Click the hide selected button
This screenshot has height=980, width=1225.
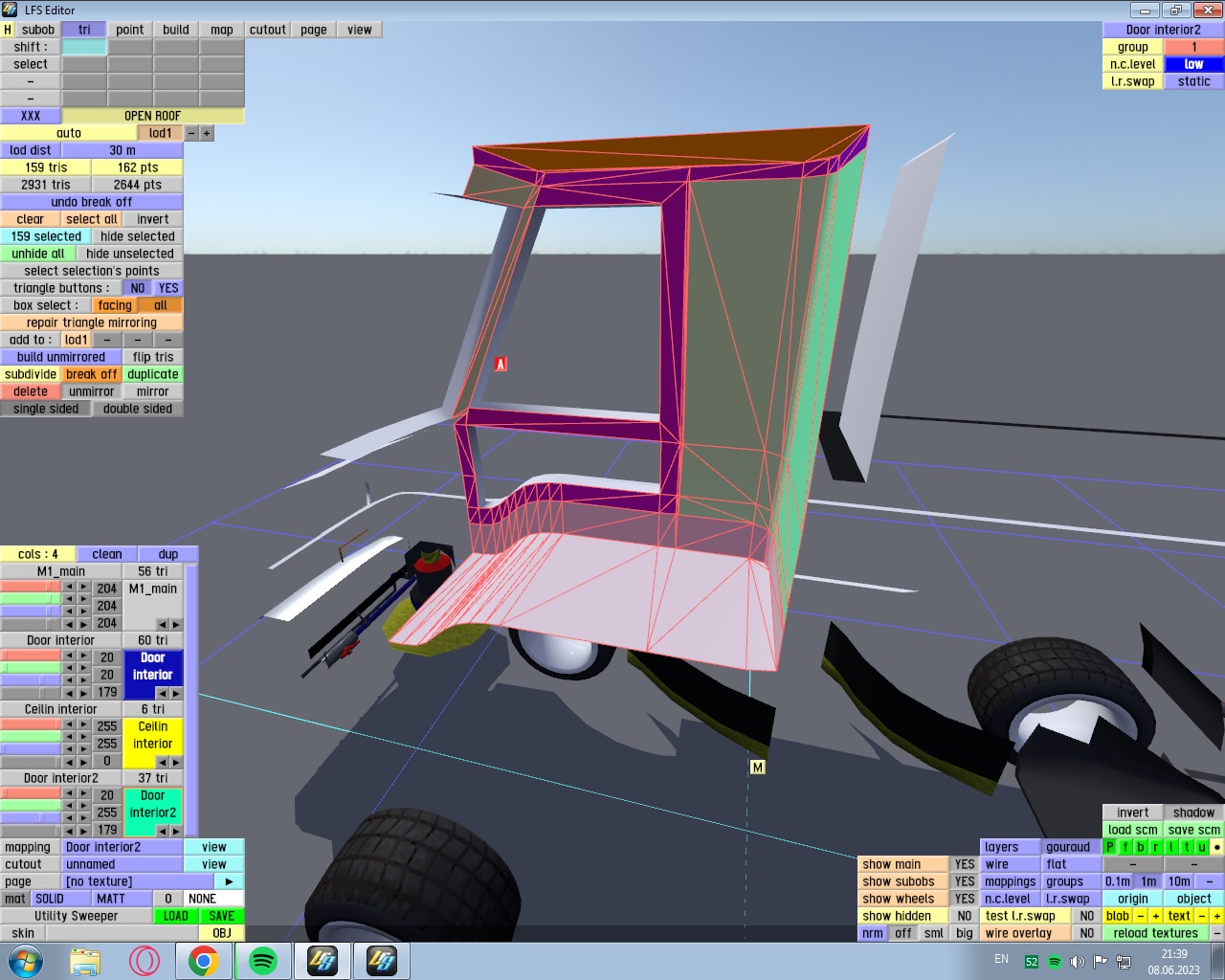(x=138, y=236)
